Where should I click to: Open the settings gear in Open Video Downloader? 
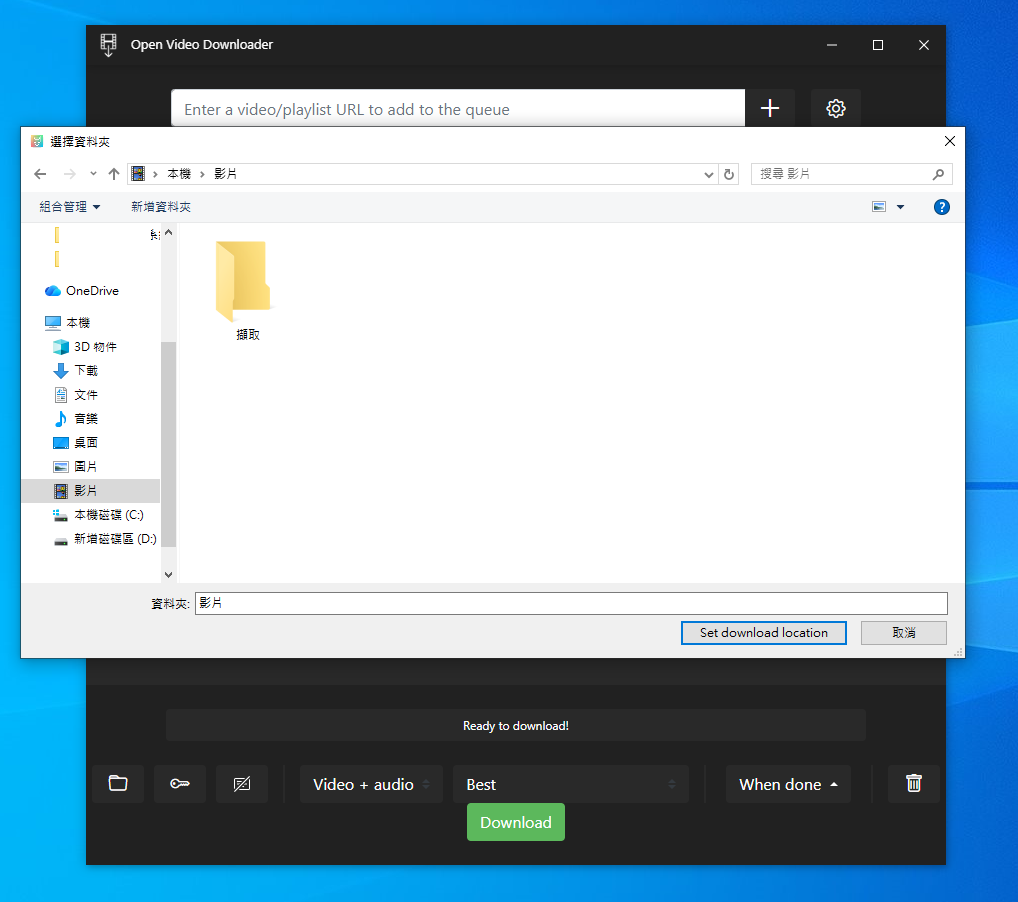[835, 108]
